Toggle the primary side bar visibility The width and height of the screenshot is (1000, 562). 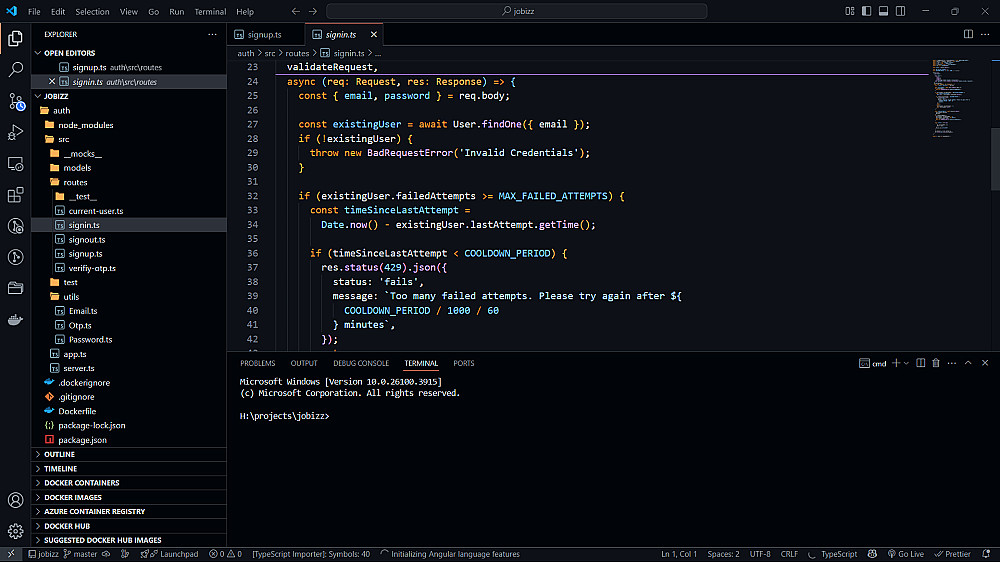(x=865, y=11)
